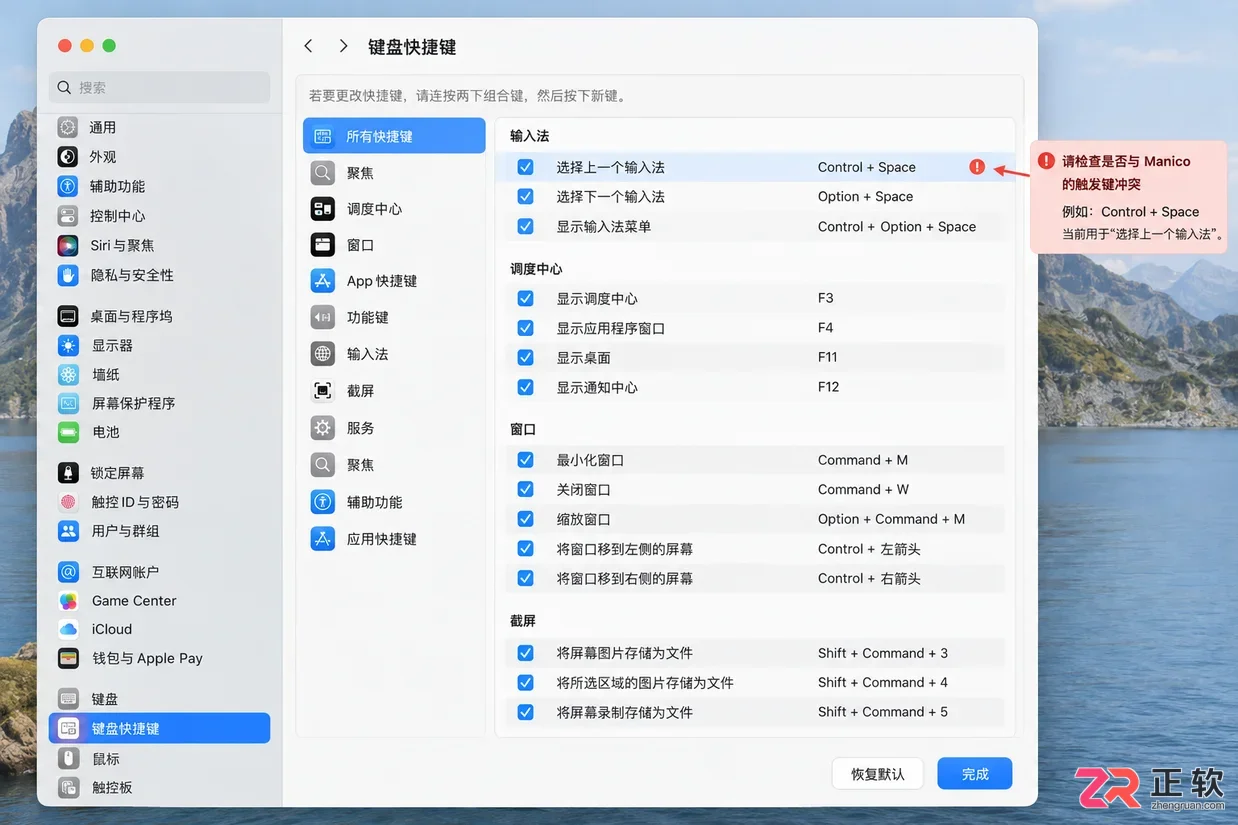Click the F3 shortcut value
Screen dimensions: 1238x825
(825, 298)
